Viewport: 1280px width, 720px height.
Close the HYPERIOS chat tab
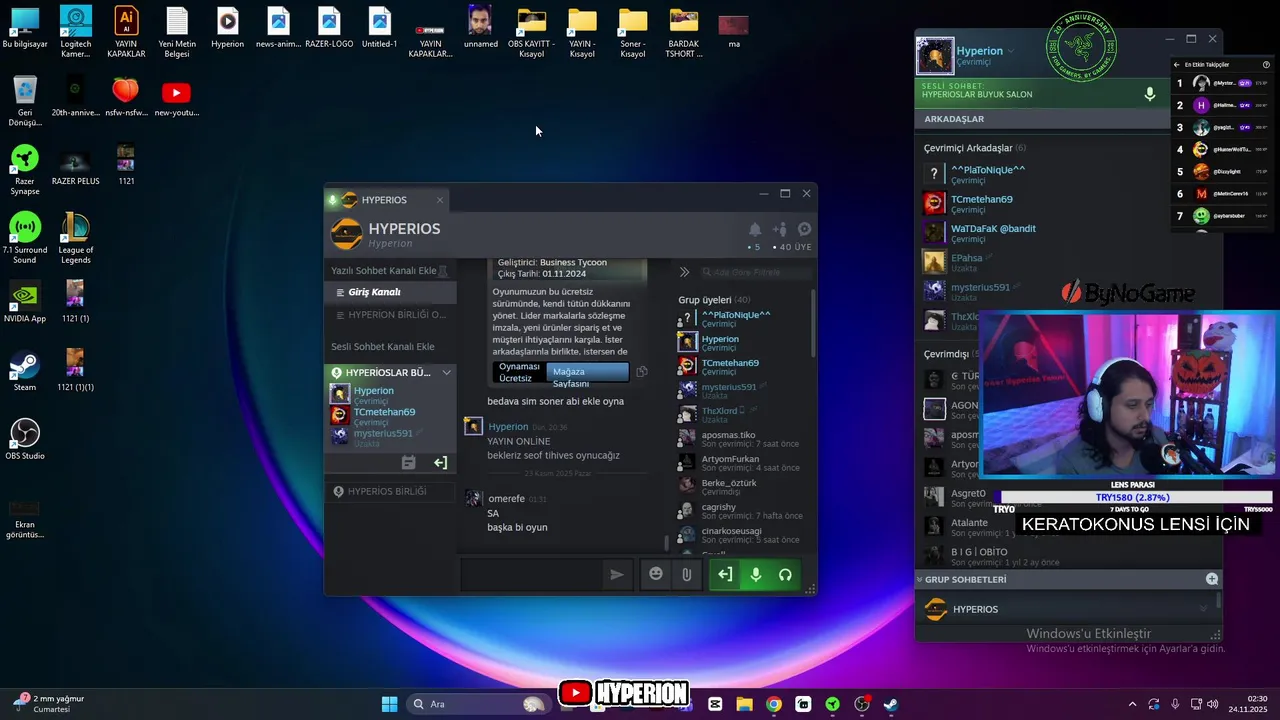click(439, 200)
